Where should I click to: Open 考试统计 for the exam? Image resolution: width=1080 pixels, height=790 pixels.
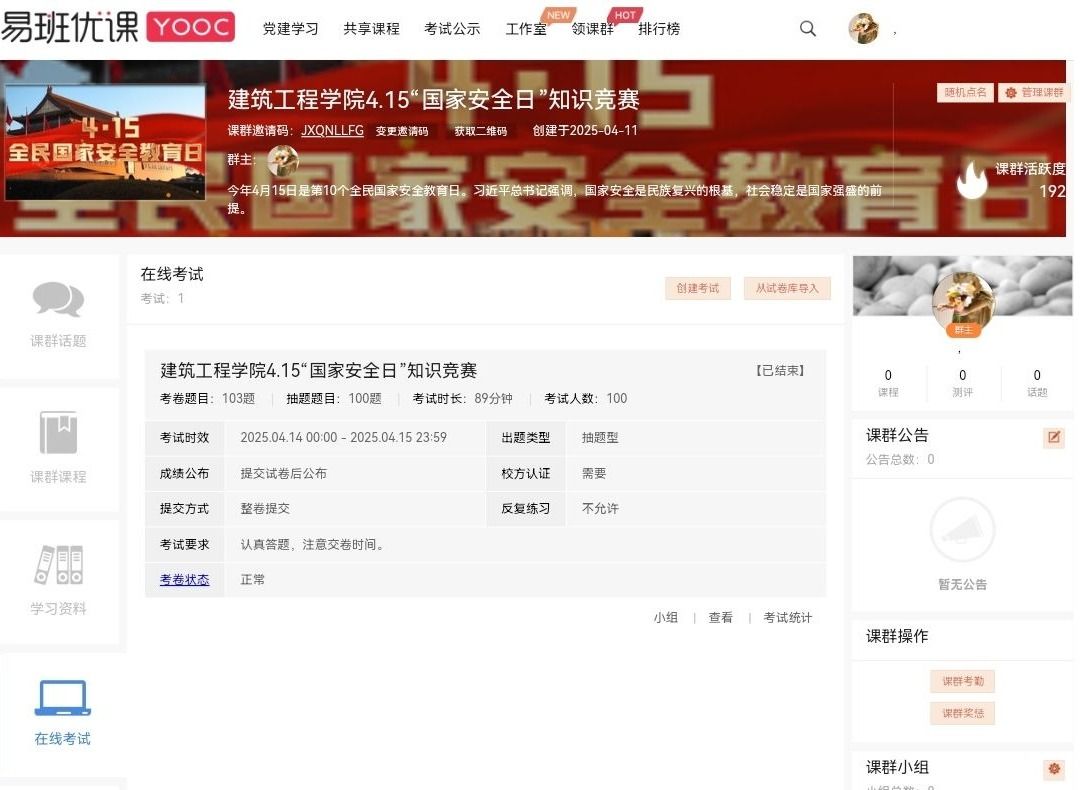tap(788, 618)
